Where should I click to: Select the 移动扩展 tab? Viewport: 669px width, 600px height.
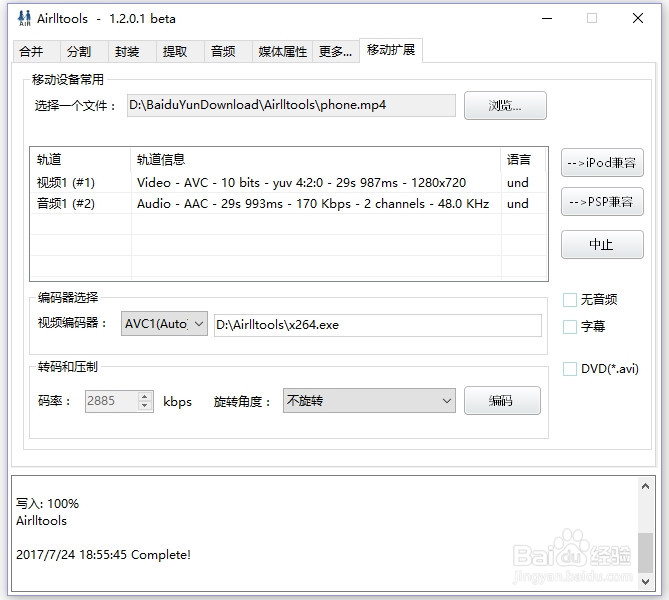coord(391,50)
